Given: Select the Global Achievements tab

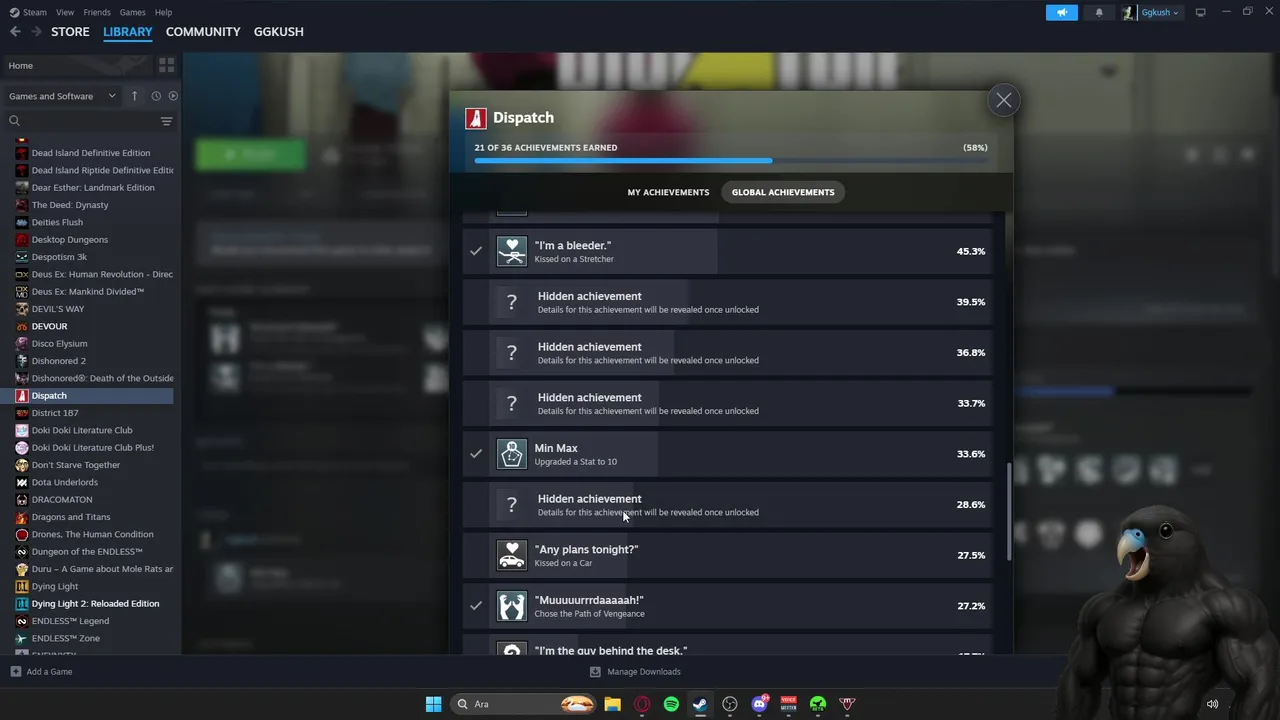Looking at the screenshot, I should pos(783,192).
